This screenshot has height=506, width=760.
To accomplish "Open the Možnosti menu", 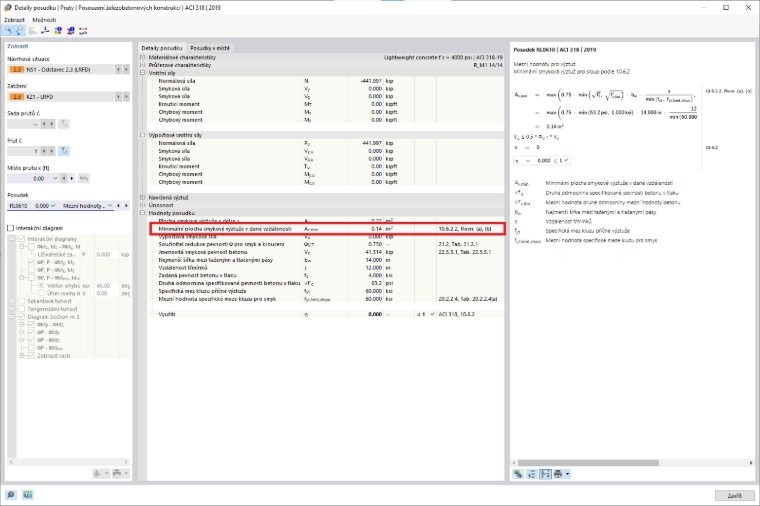I will click(44, 20).
